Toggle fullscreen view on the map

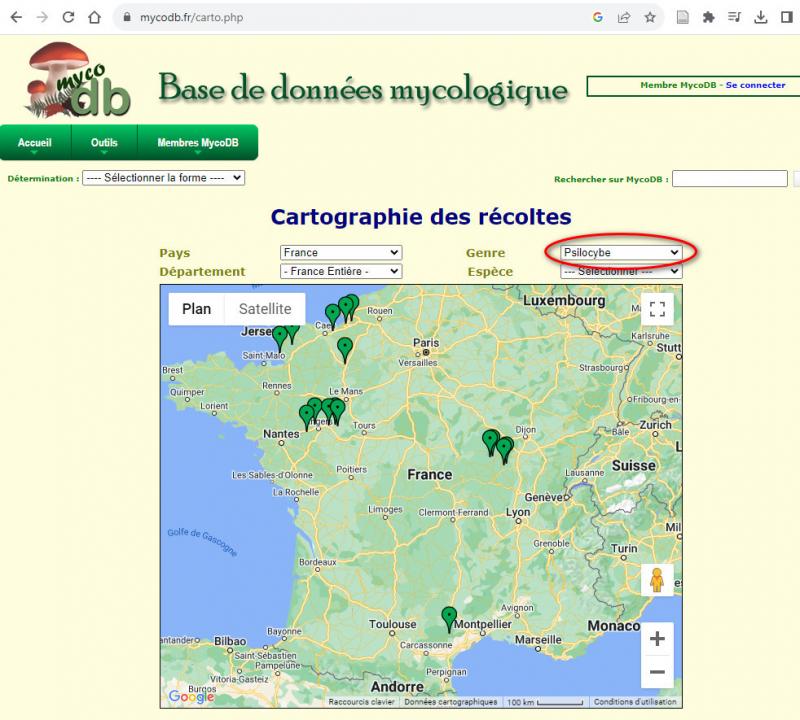tap(657, 309)
